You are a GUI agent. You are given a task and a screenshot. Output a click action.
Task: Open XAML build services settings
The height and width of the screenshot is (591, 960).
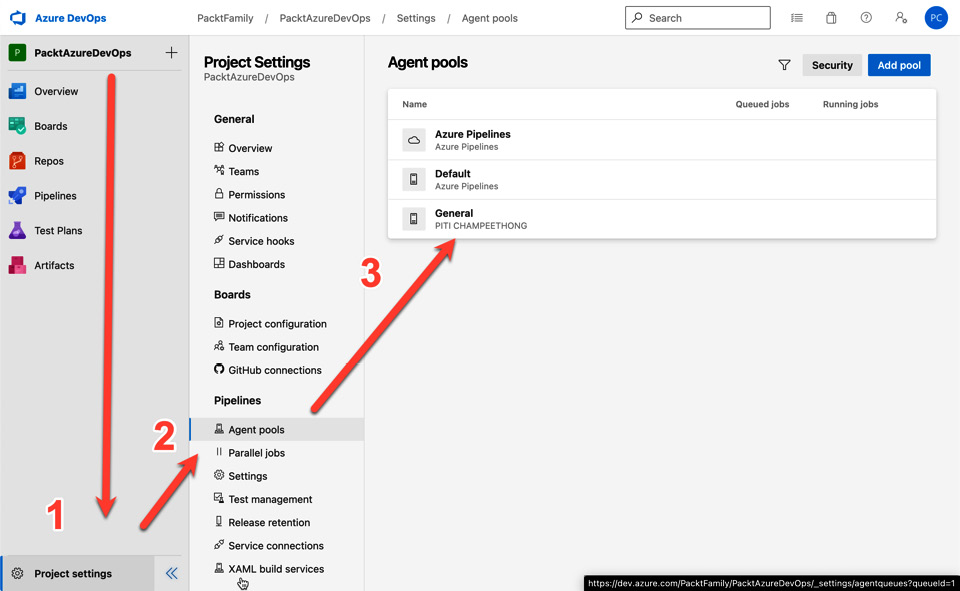tap(277, 570)
